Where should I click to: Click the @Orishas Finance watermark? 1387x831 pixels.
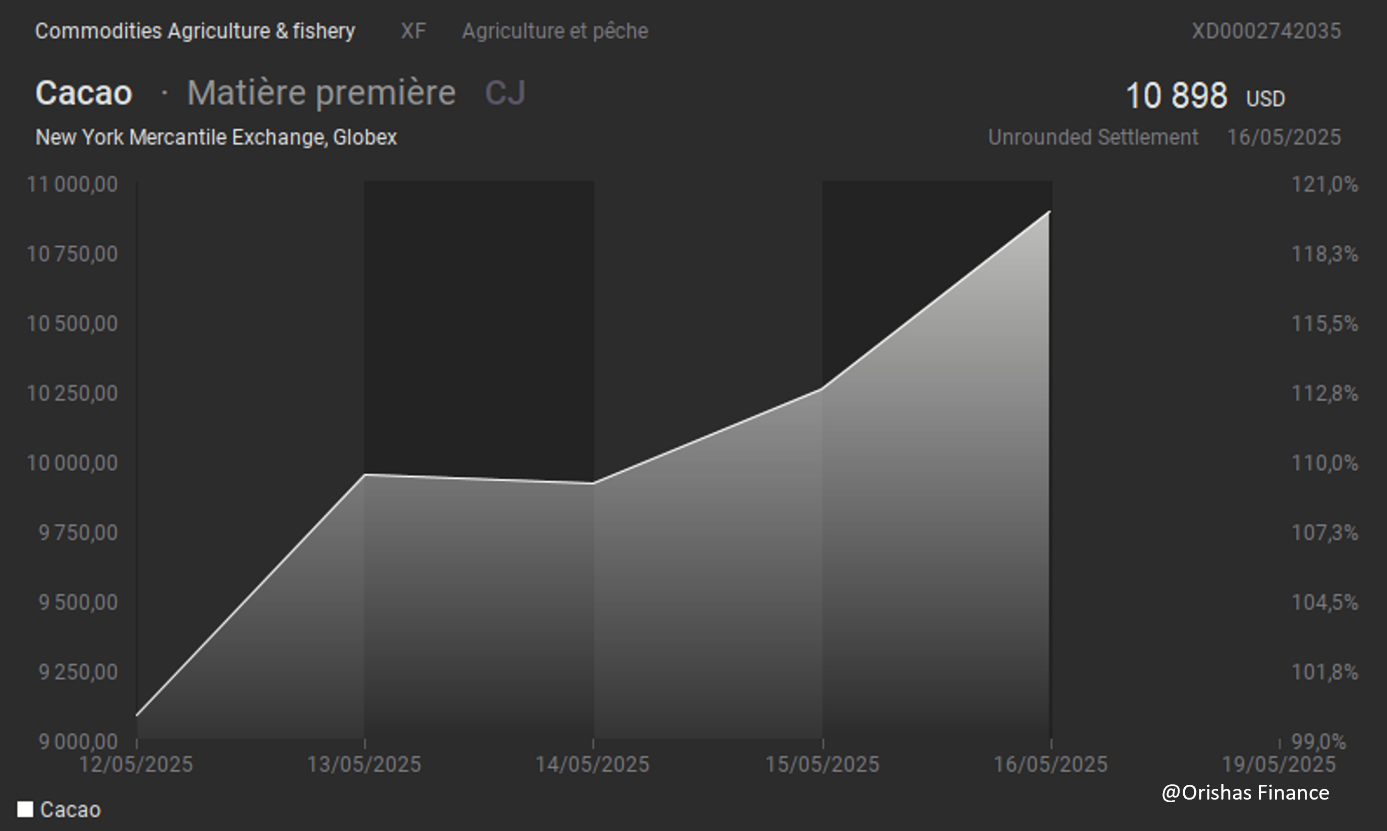[x=1245, y=793]
